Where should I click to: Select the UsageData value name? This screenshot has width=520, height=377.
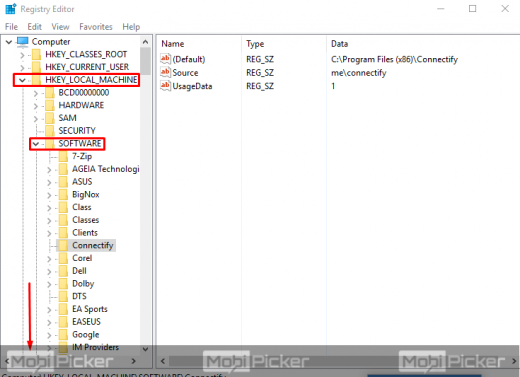(192, 86)
